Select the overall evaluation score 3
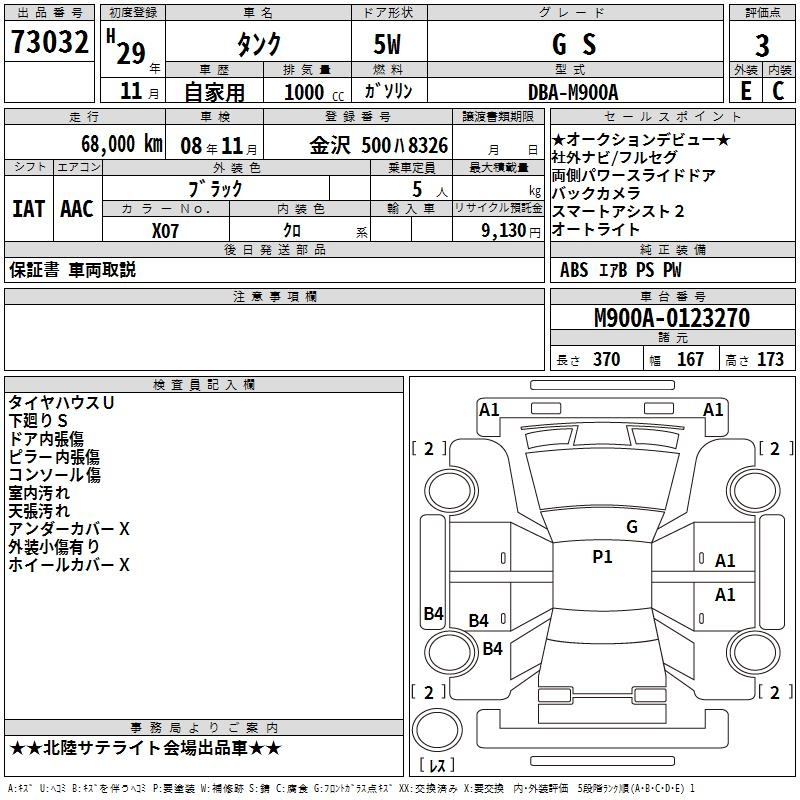 (x=762, y=45)
